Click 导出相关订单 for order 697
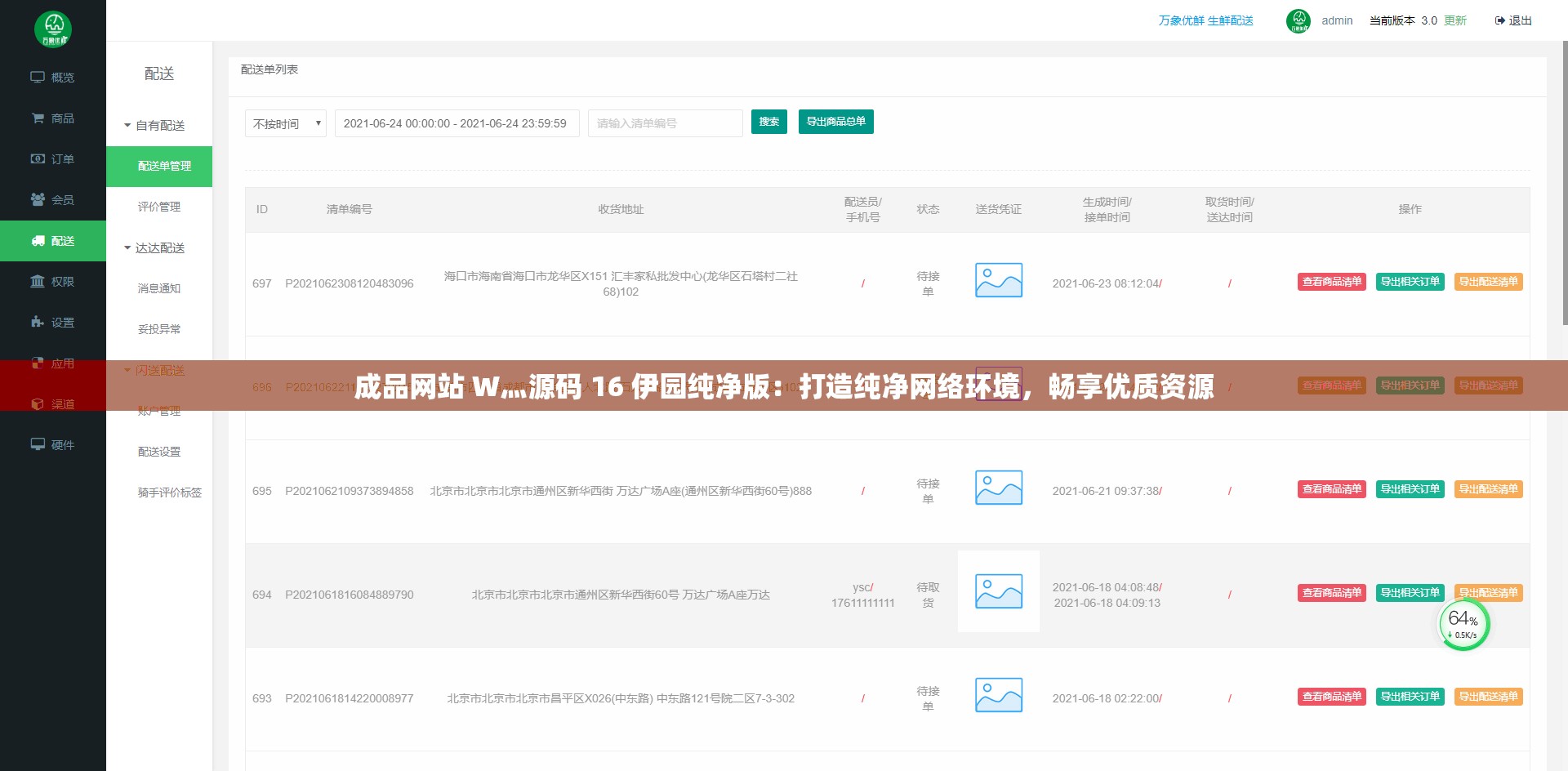The image size is (1568, 771). point(1410,282)
